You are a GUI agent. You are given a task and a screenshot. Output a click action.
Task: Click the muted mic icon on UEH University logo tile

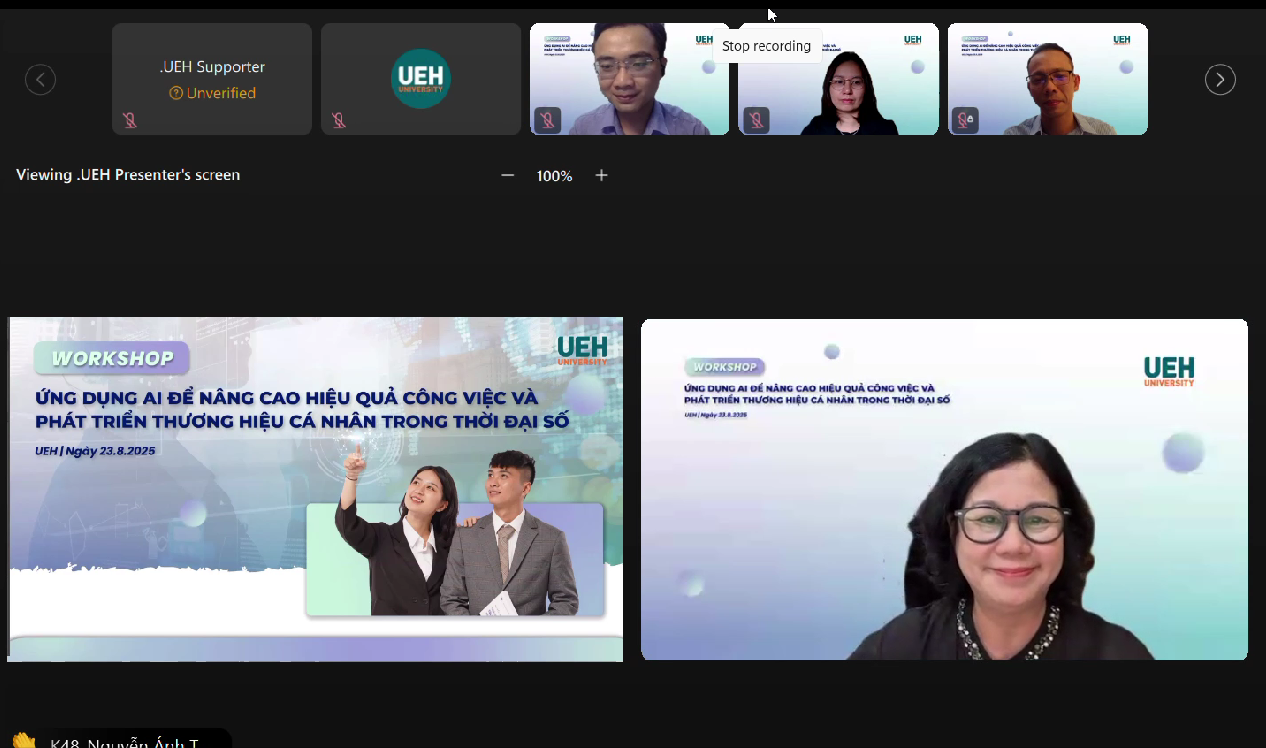[339, 121]
